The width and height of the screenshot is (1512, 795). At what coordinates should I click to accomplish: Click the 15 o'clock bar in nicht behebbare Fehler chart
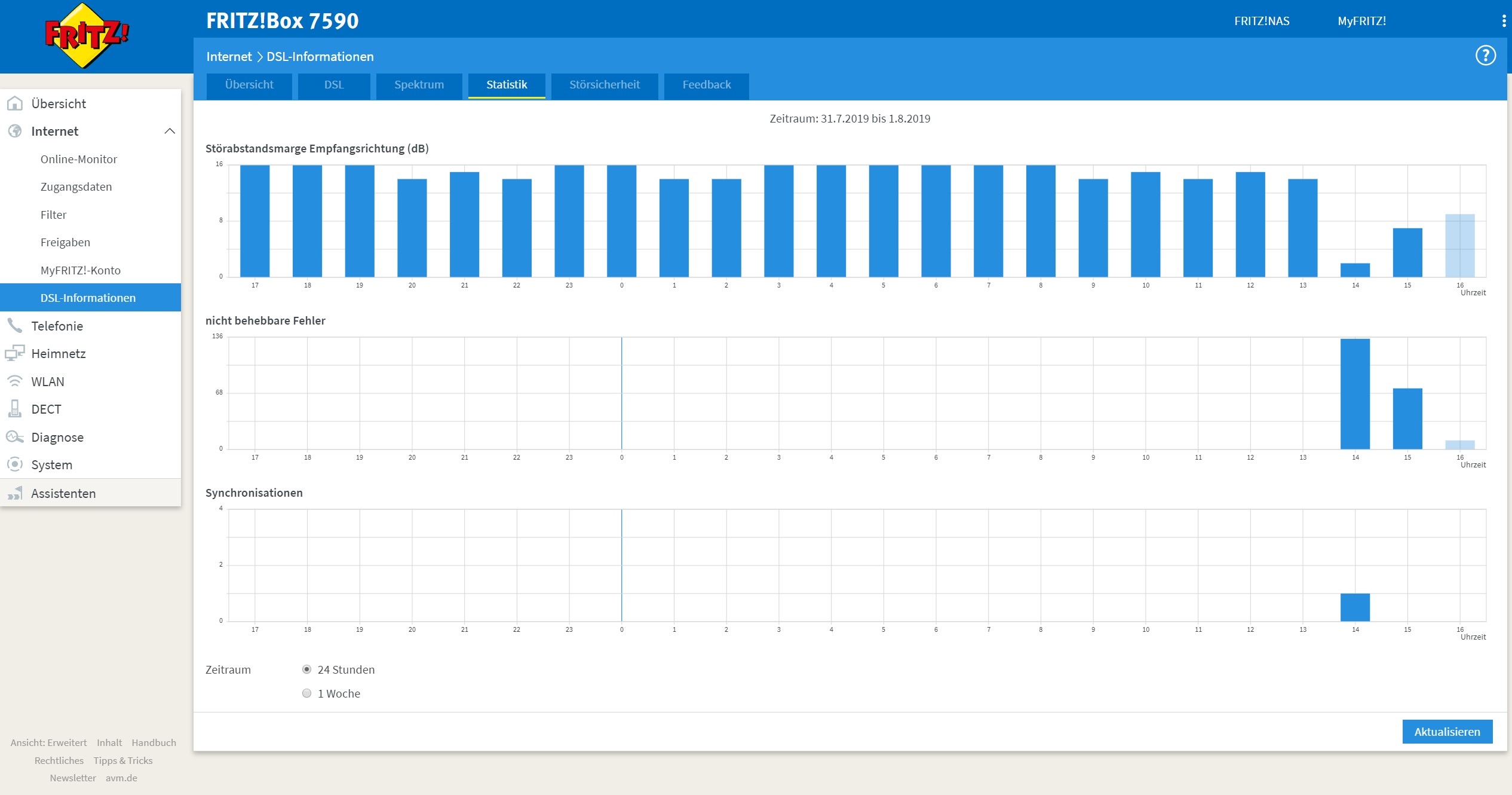point(1407,418)
